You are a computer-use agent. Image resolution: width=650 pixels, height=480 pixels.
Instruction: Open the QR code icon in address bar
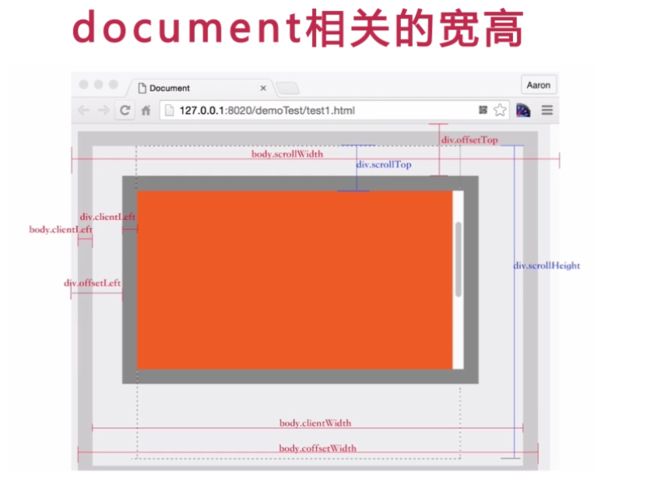pyautogui.click(x=483, y=110)
